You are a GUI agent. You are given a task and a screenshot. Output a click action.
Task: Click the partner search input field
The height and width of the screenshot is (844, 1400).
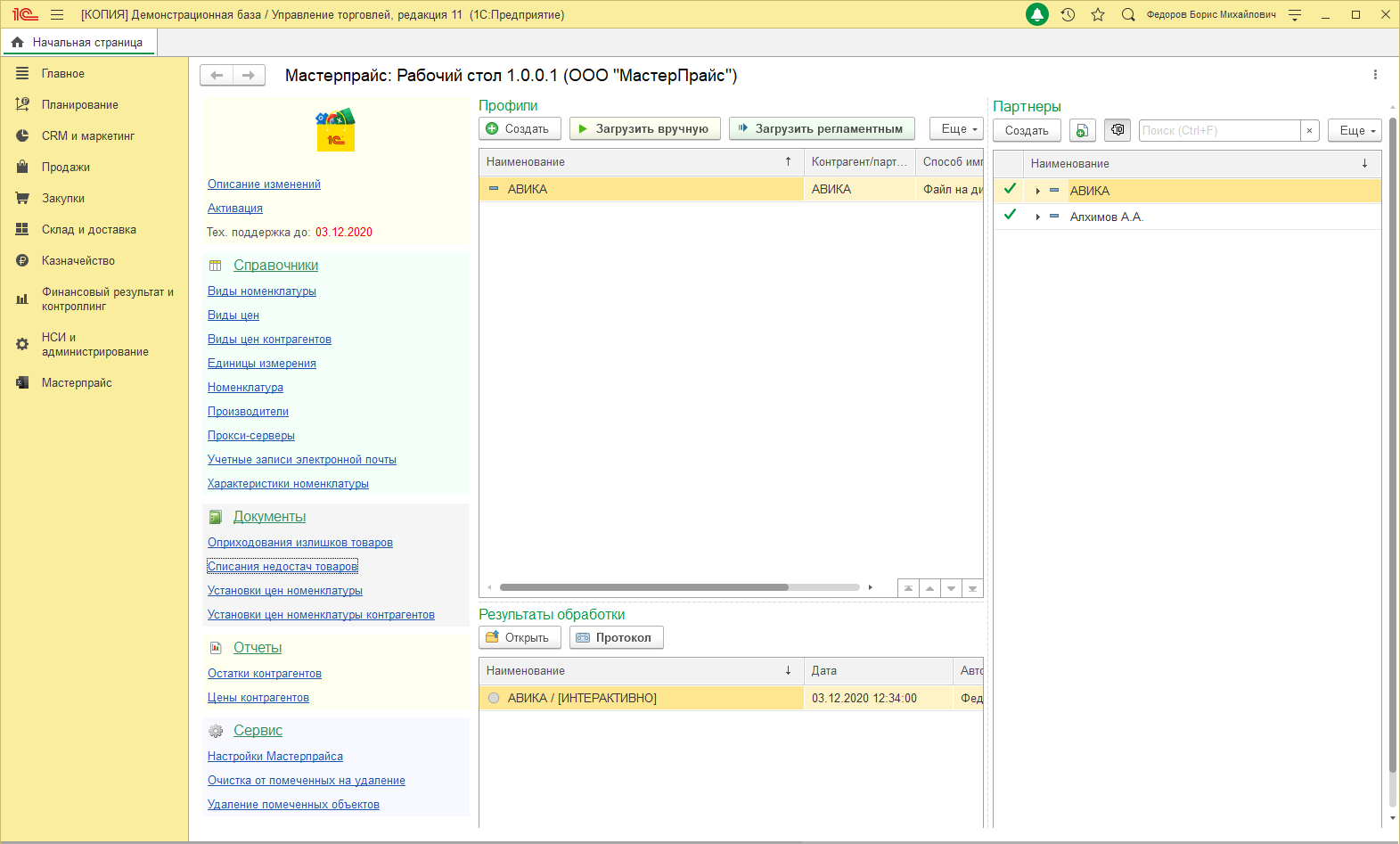[x=1218, y=130]
